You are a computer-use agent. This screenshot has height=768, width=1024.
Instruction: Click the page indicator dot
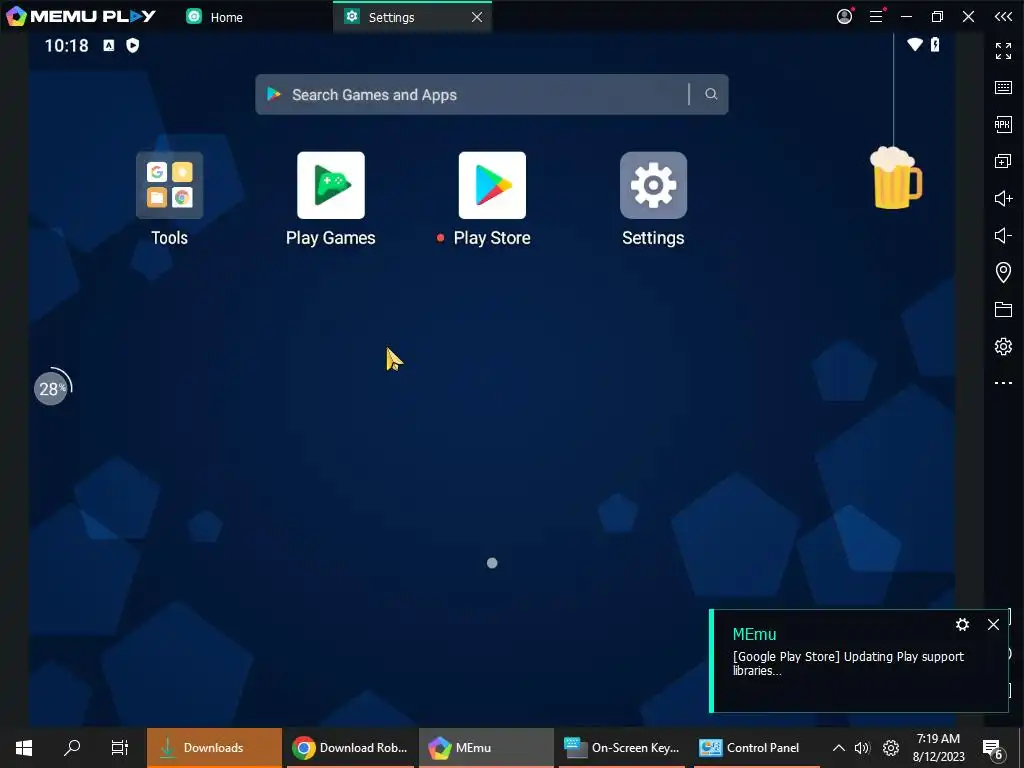[x=492, y=563]
